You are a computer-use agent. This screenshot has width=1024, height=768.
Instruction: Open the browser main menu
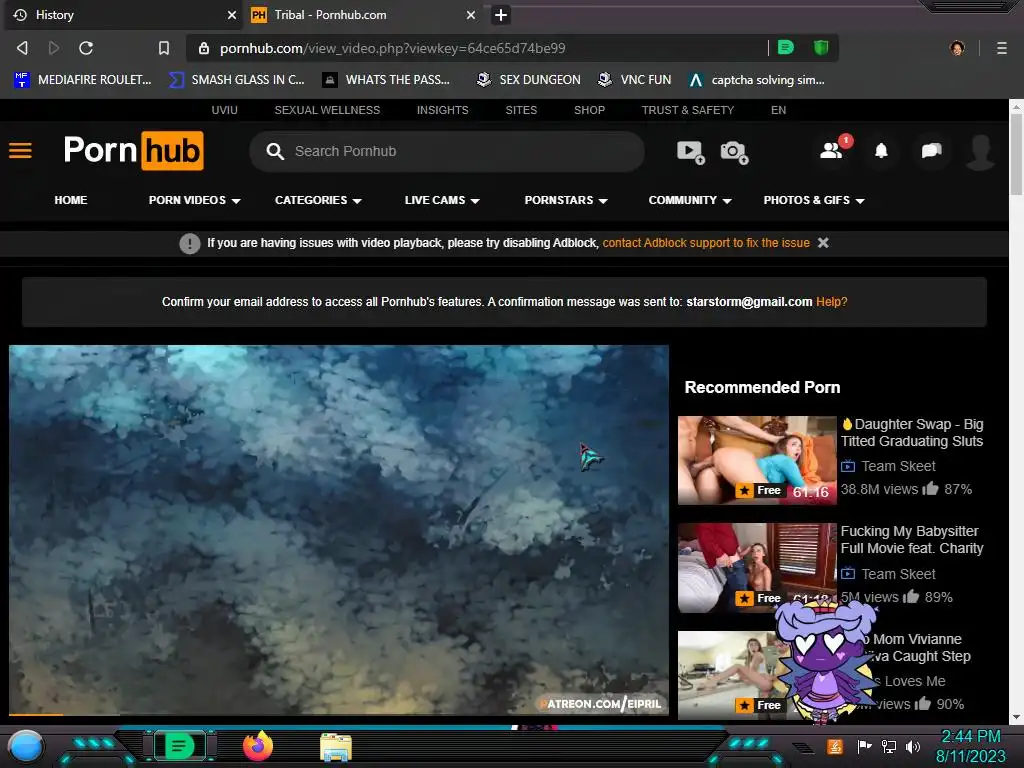point(1002,48)
